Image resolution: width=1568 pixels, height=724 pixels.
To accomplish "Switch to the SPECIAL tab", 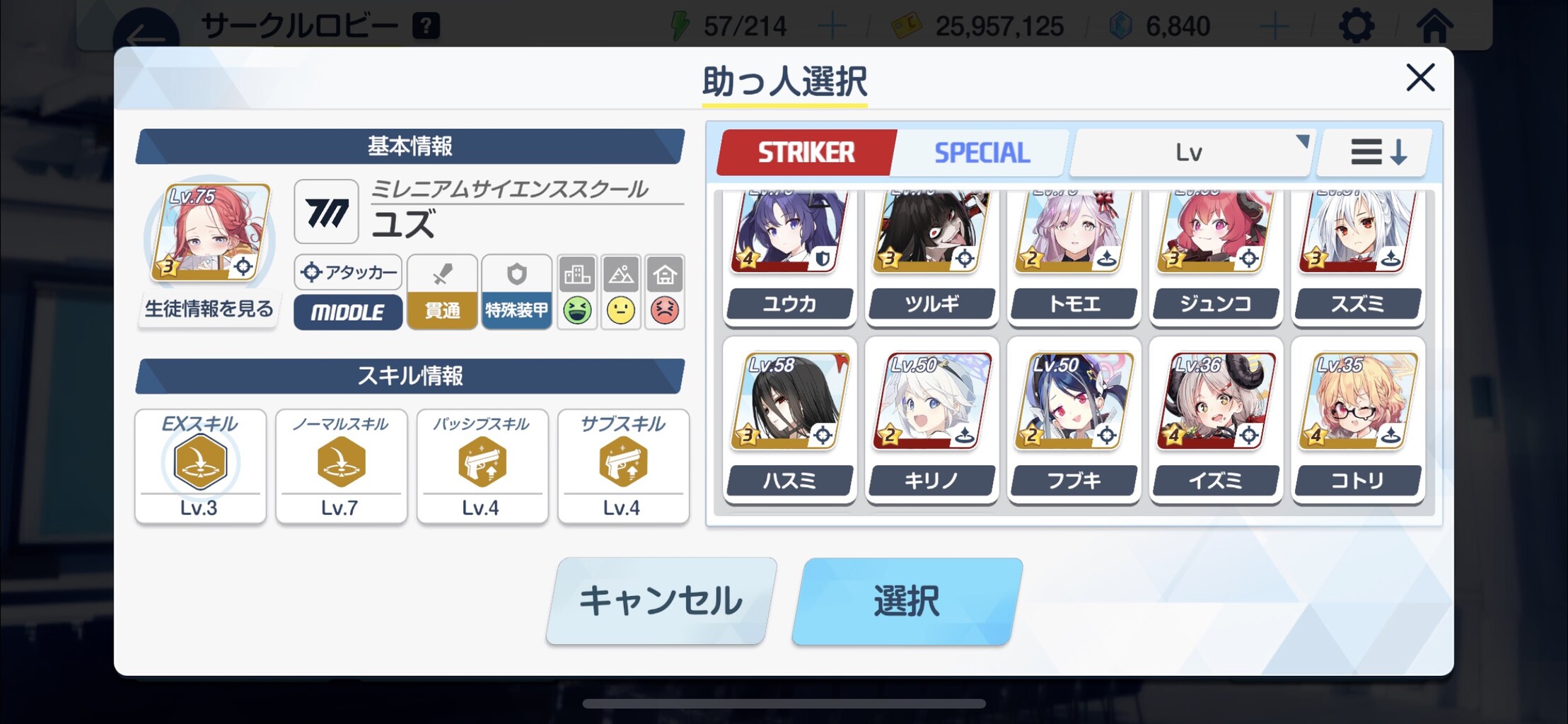I will pos(982,153).
